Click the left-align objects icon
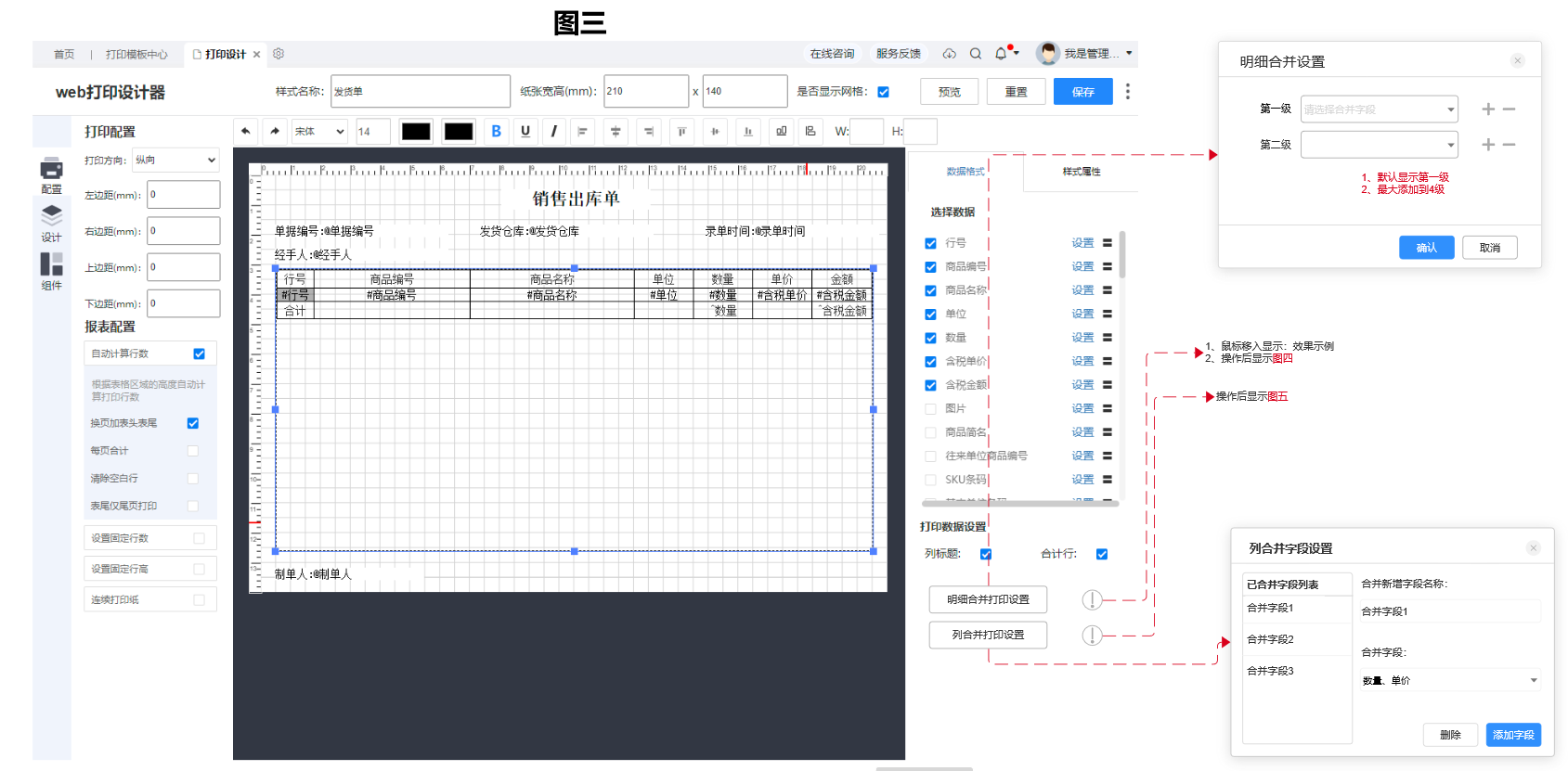The image size is (1568, 771). click(810, 132)
